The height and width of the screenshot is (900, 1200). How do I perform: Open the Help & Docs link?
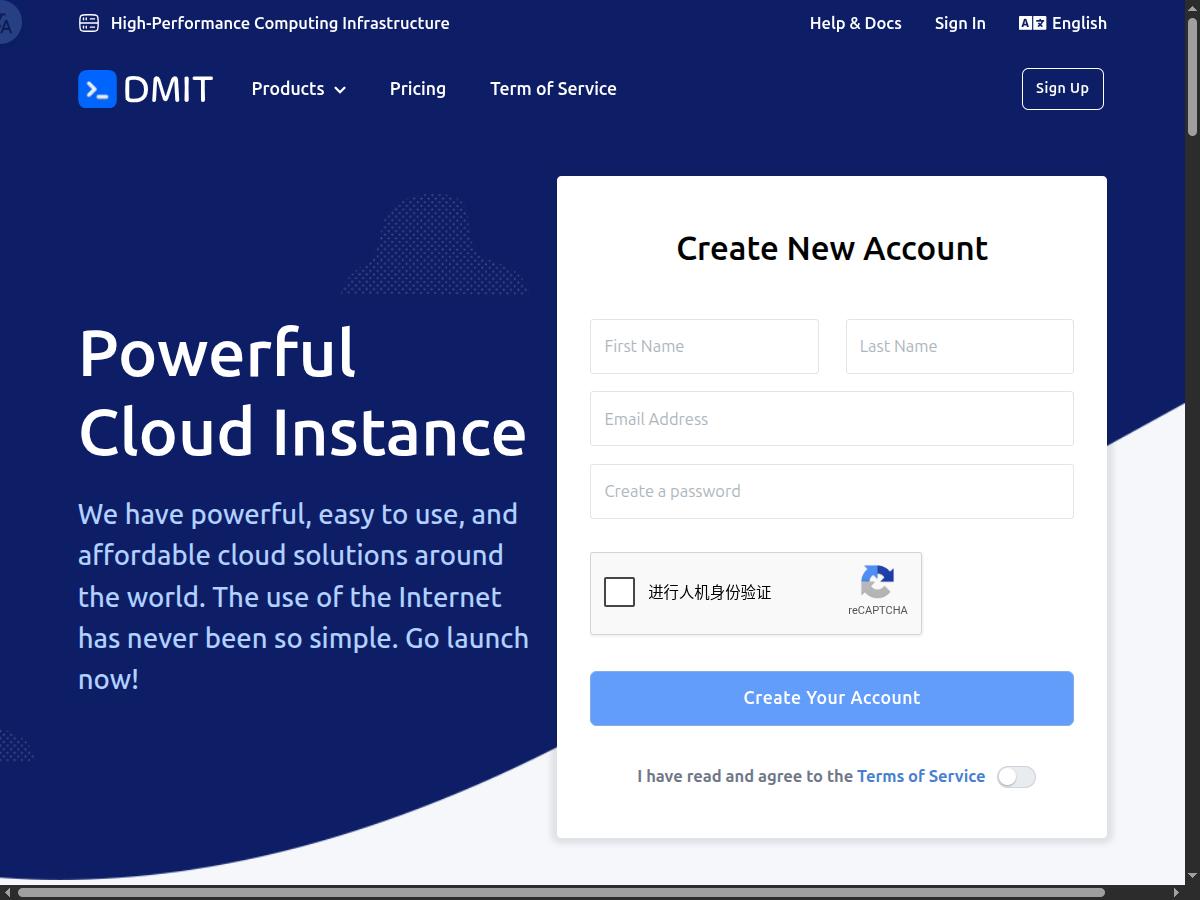tap(855, 23)
